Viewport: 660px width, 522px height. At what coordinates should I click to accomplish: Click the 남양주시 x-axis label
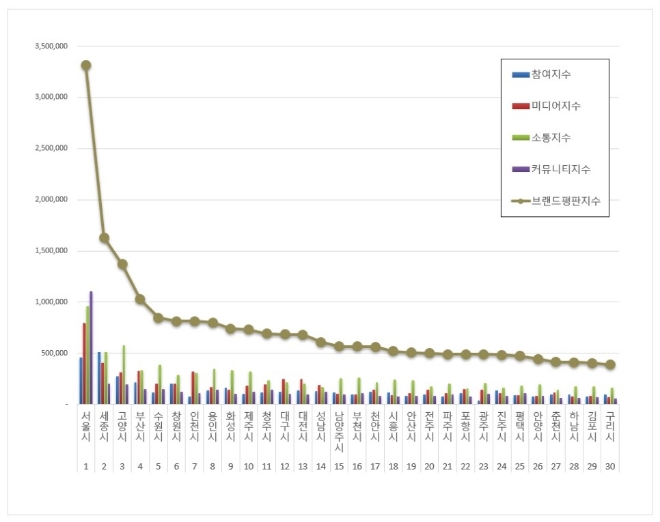pos(338,430)
